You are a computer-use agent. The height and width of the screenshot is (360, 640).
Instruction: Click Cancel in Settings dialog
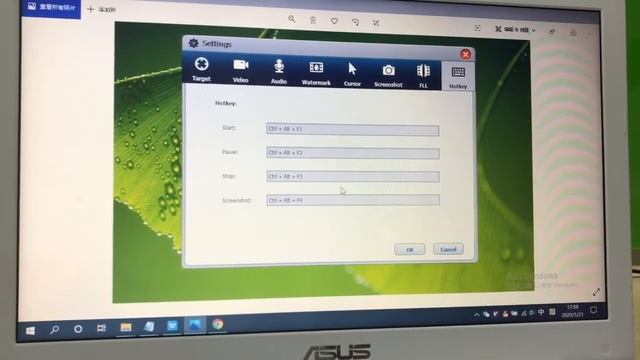point(448,249)
